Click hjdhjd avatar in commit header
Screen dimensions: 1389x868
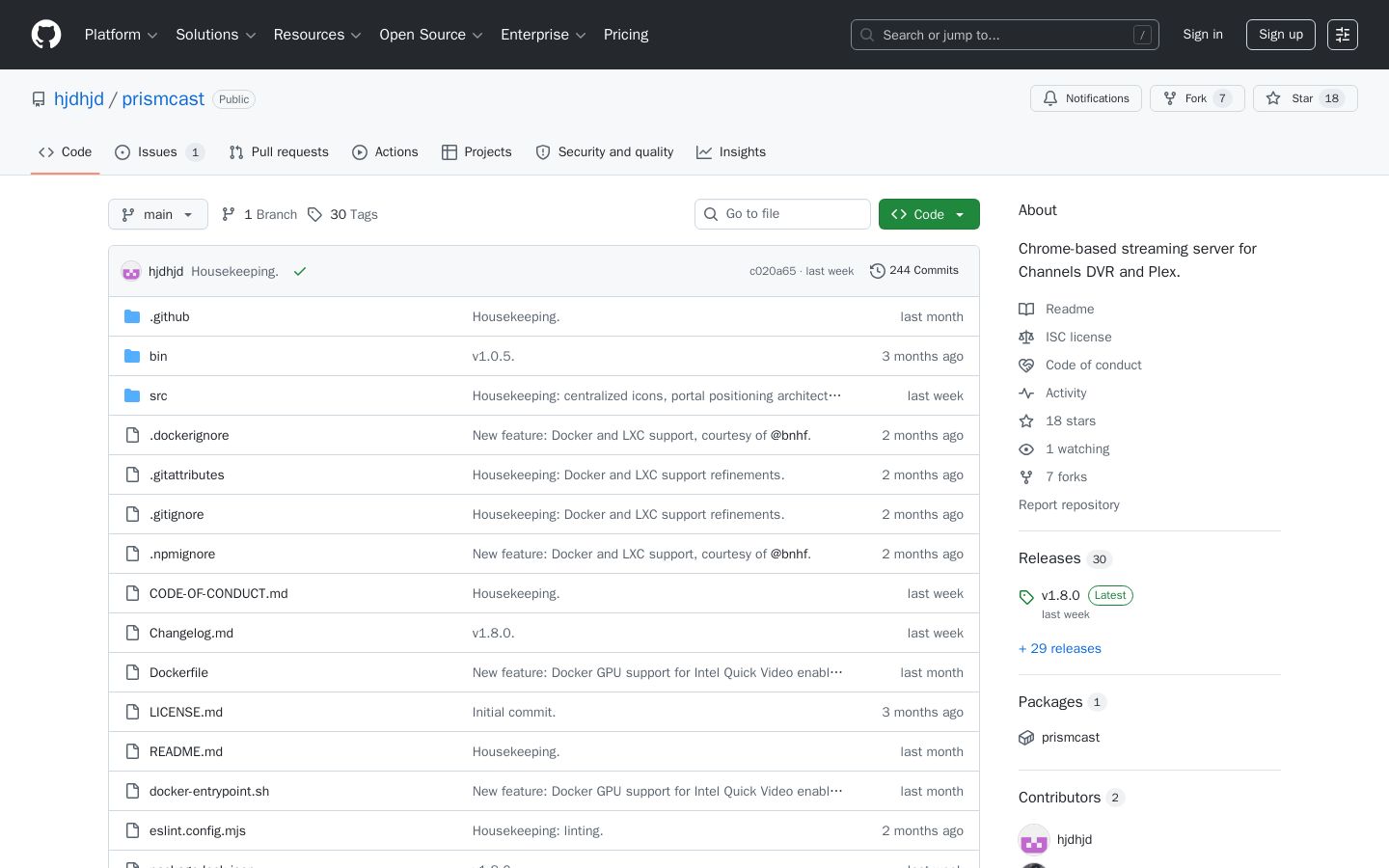coord(131,272)
